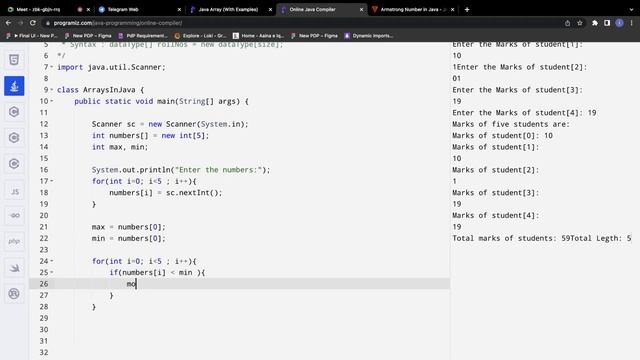Open the browser extensions puzzle icon

coord(595,23)
